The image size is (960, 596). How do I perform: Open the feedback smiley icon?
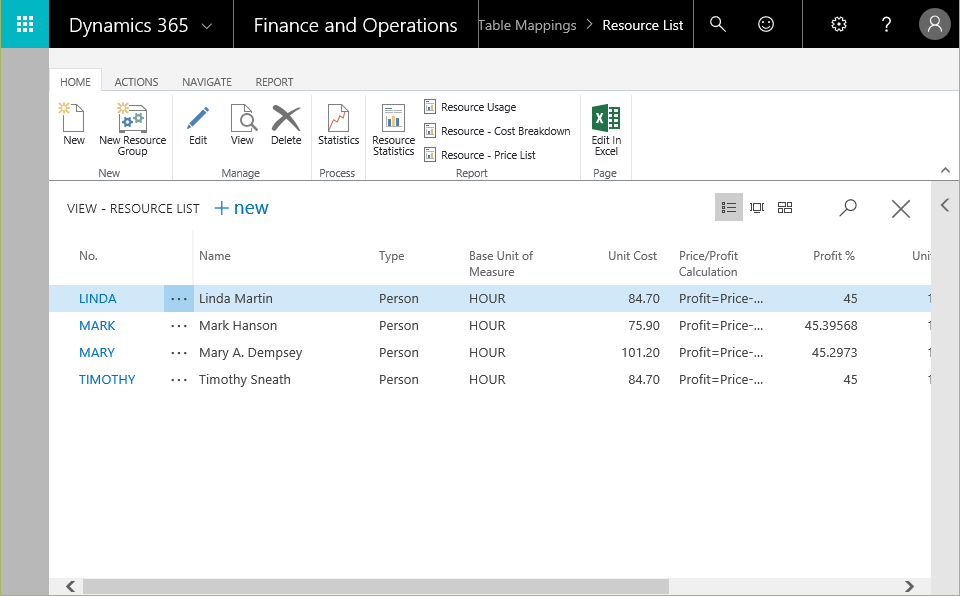pyautogui.click(x=766, y=25)
